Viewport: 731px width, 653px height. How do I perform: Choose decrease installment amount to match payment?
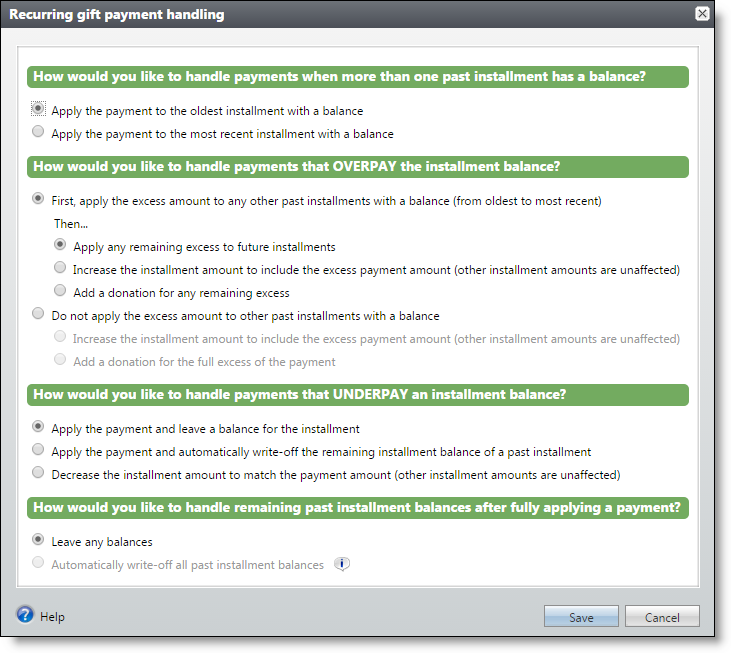click(38, 472)
